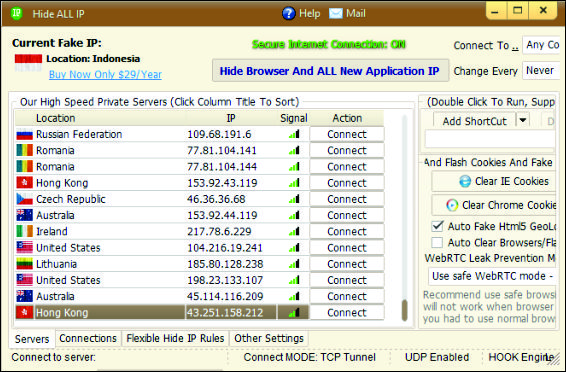This screenshot has height=372, width=566.
Task: Click the Lithuania flag icon
Action: tap(25, 264)
